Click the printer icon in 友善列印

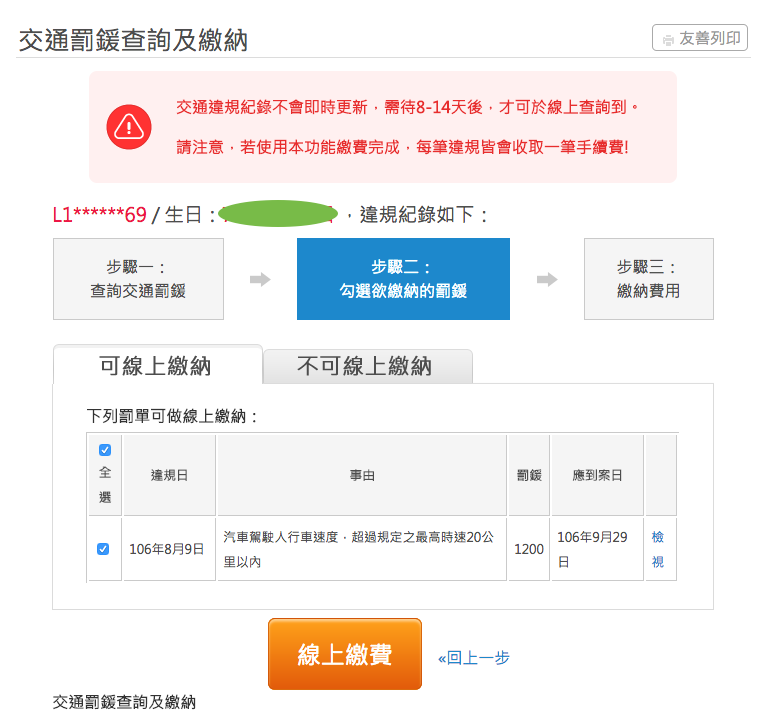[x=667, y=39]
